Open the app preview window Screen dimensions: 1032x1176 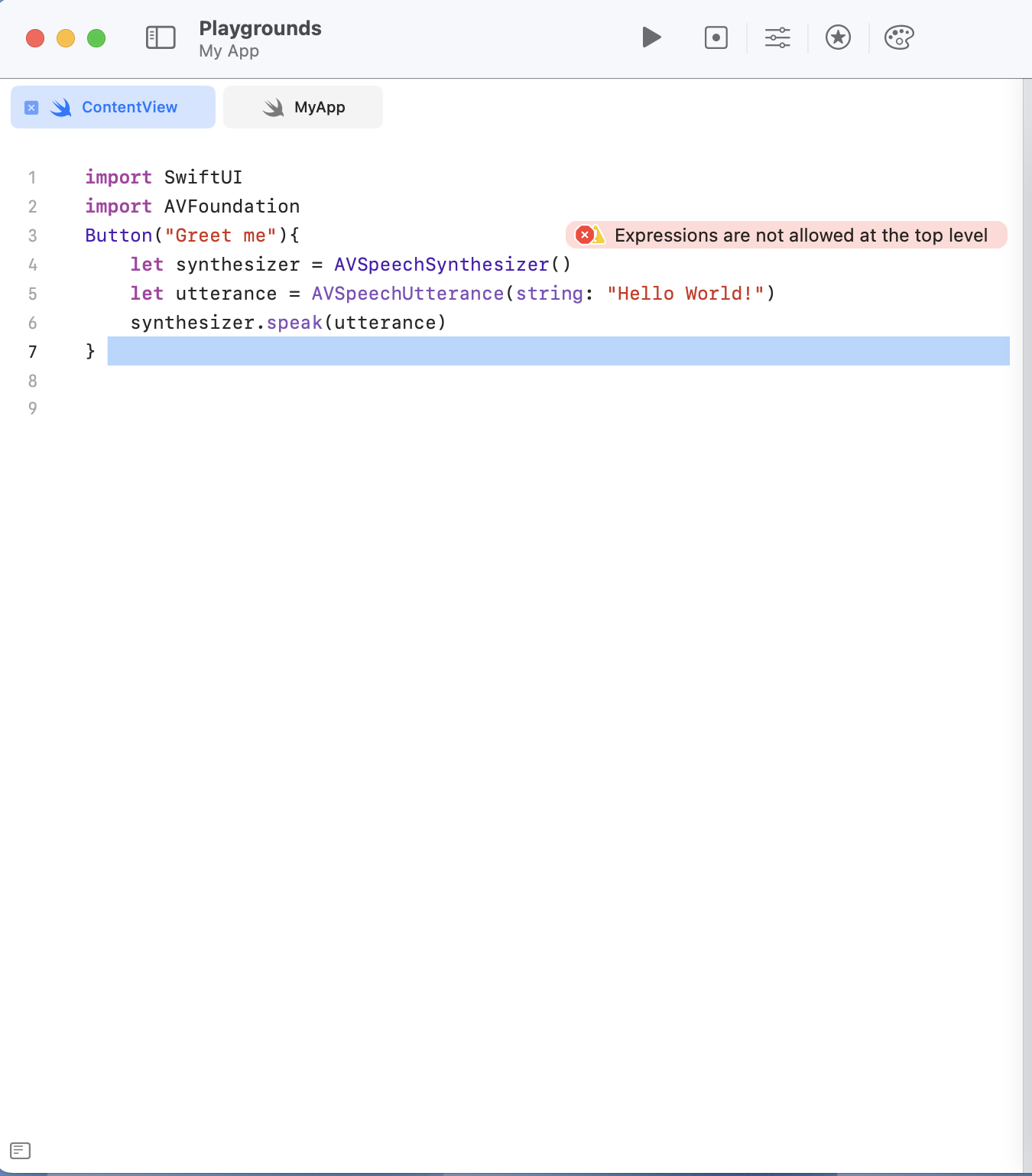pos(716,37)
